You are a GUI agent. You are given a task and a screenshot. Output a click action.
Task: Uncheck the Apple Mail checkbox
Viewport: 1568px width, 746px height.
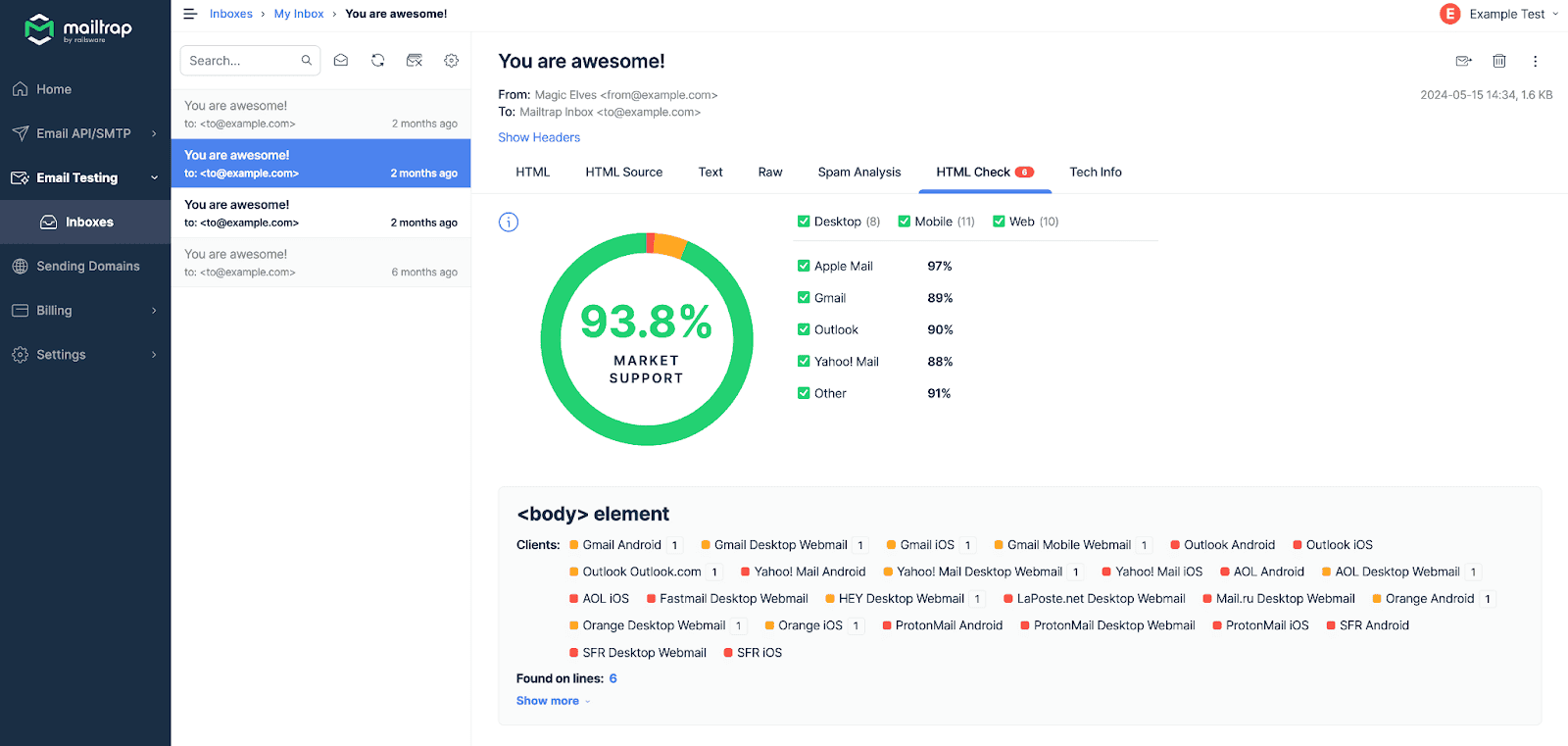tap(804, 266)
